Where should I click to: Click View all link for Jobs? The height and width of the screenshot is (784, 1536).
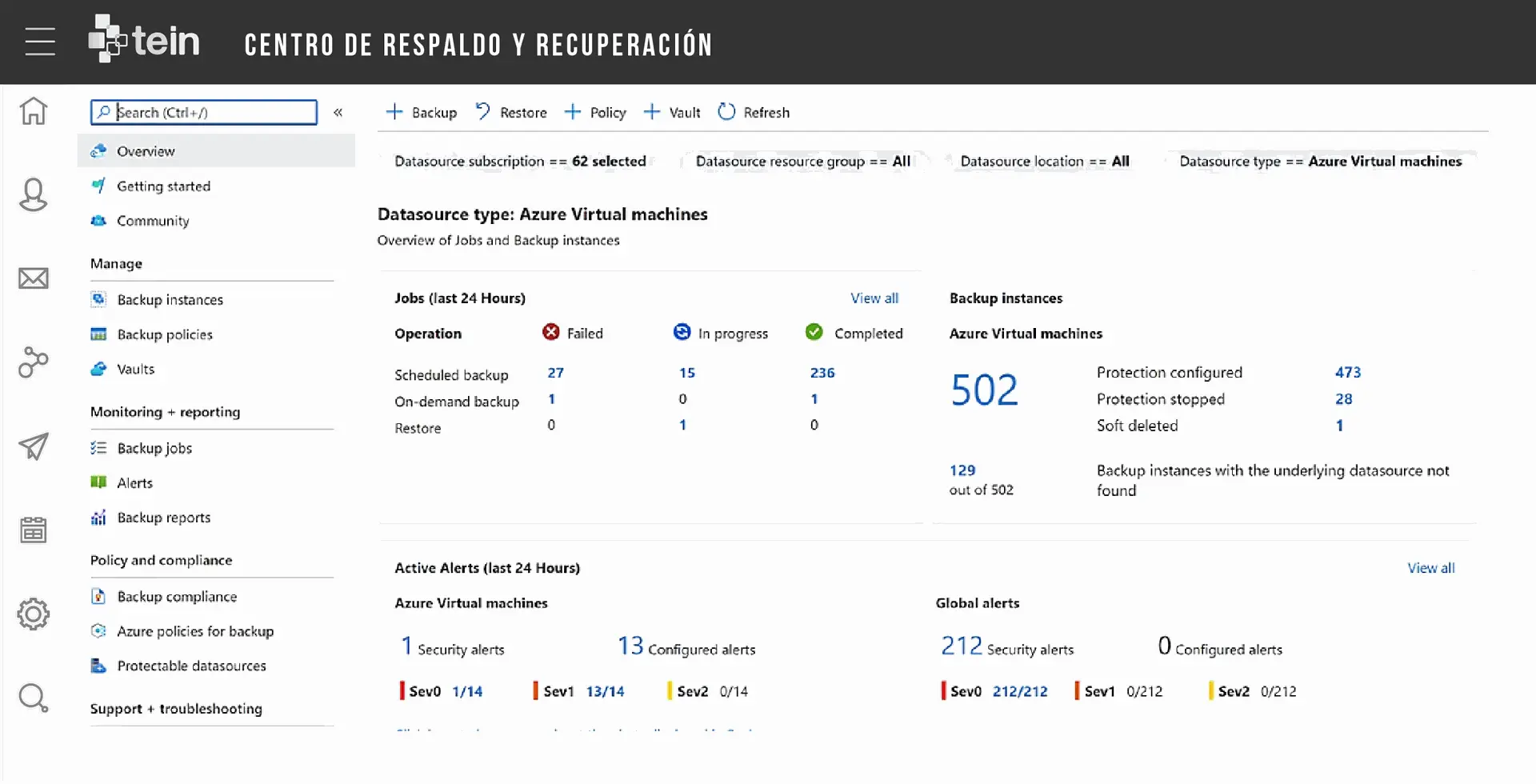click(874, 298)
